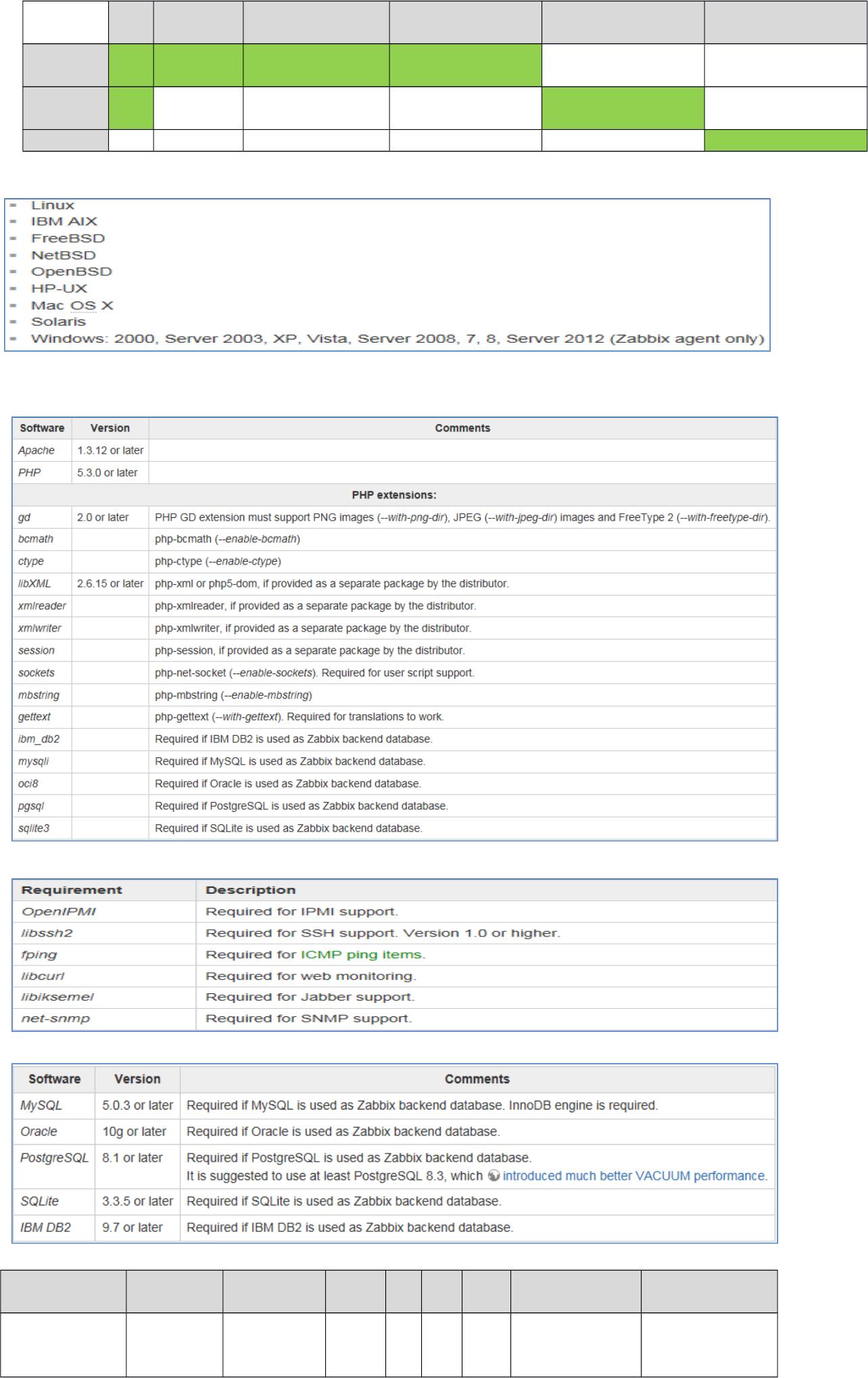Select the "sockets" extension cell

coord(42,673)
